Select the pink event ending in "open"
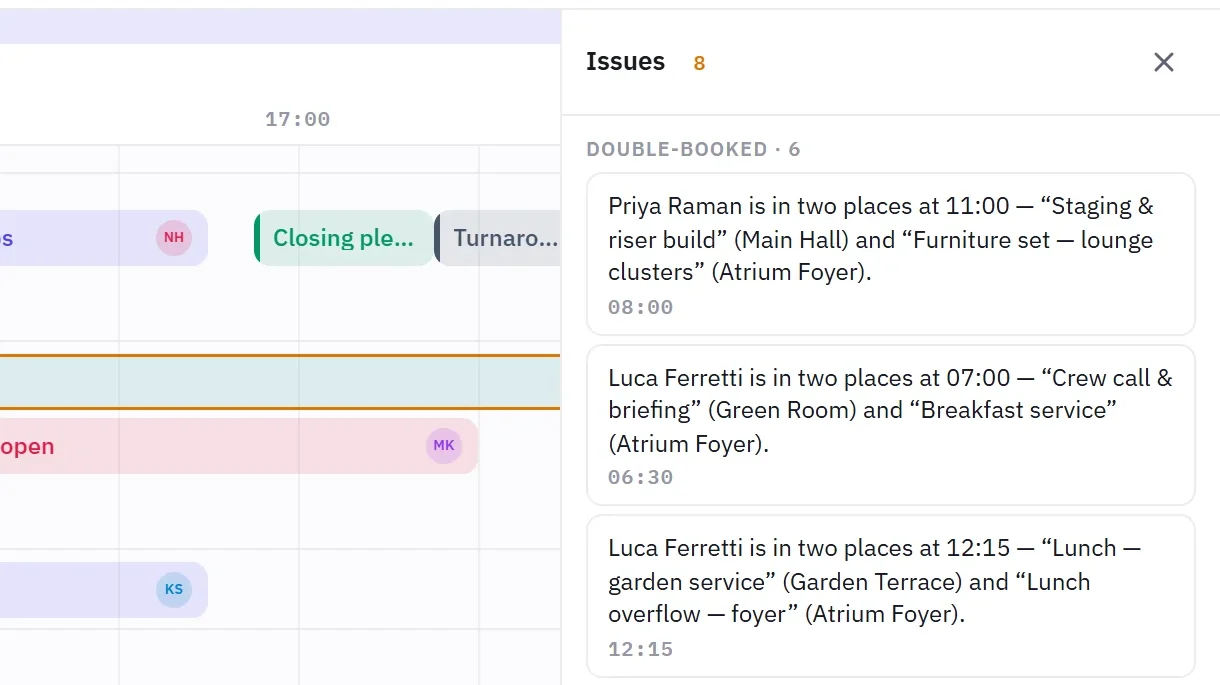The image size is (1220, 685). click(x=239, y=446)
